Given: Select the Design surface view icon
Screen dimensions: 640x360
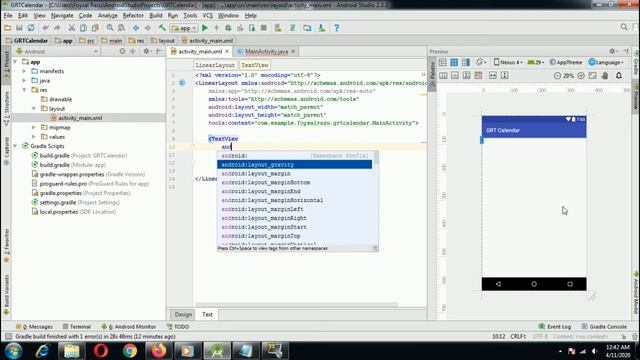Looking at the screenshot, I should click(442, 62).
